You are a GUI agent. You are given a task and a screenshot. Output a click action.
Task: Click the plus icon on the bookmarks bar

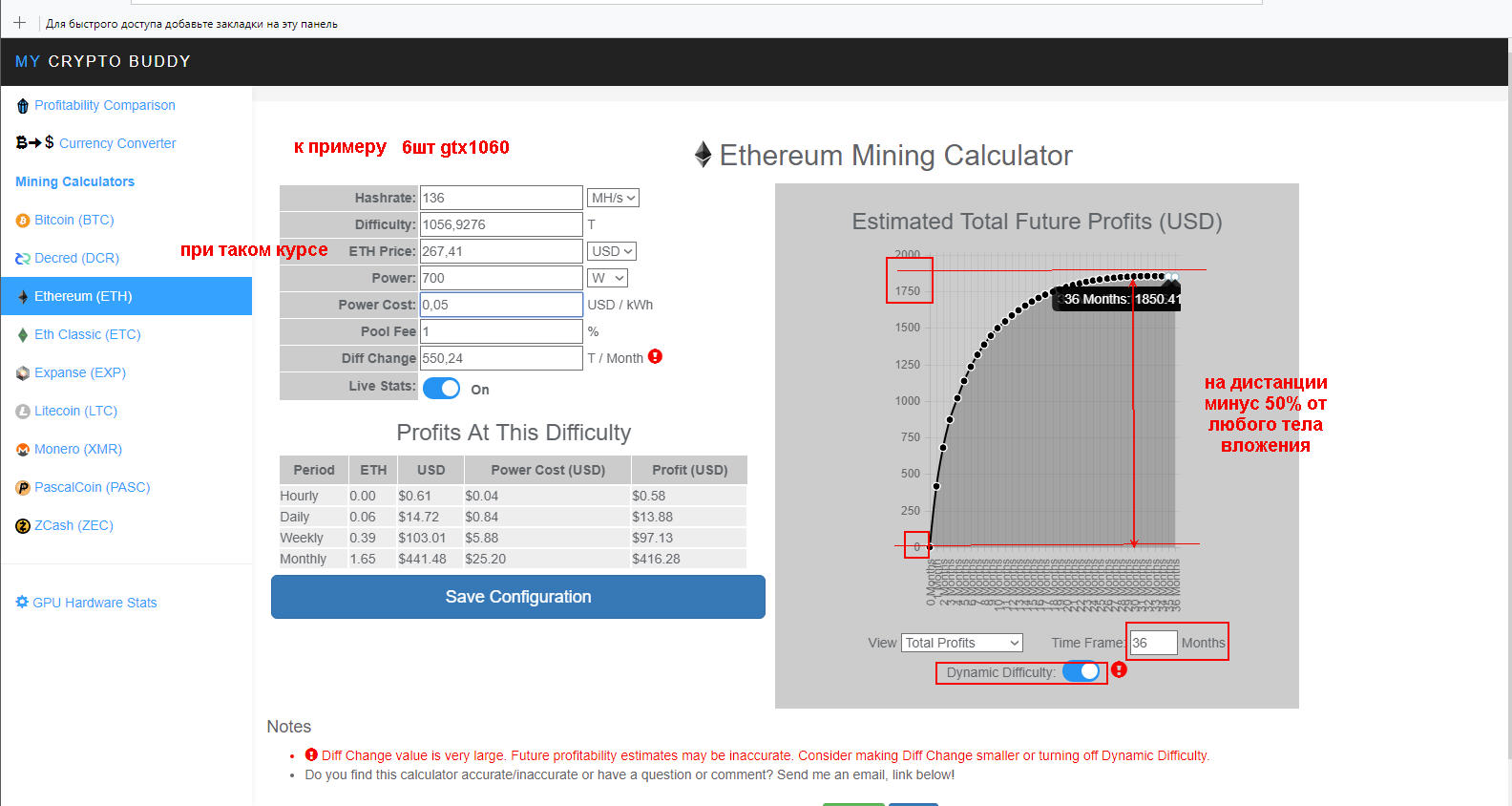click(19, 23)
